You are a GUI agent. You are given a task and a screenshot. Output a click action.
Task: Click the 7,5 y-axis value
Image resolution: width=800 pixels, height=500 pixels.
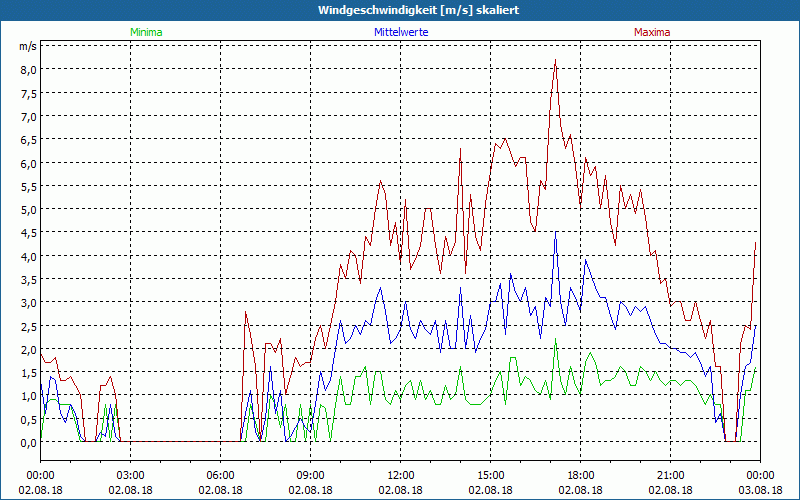[28, 93]
